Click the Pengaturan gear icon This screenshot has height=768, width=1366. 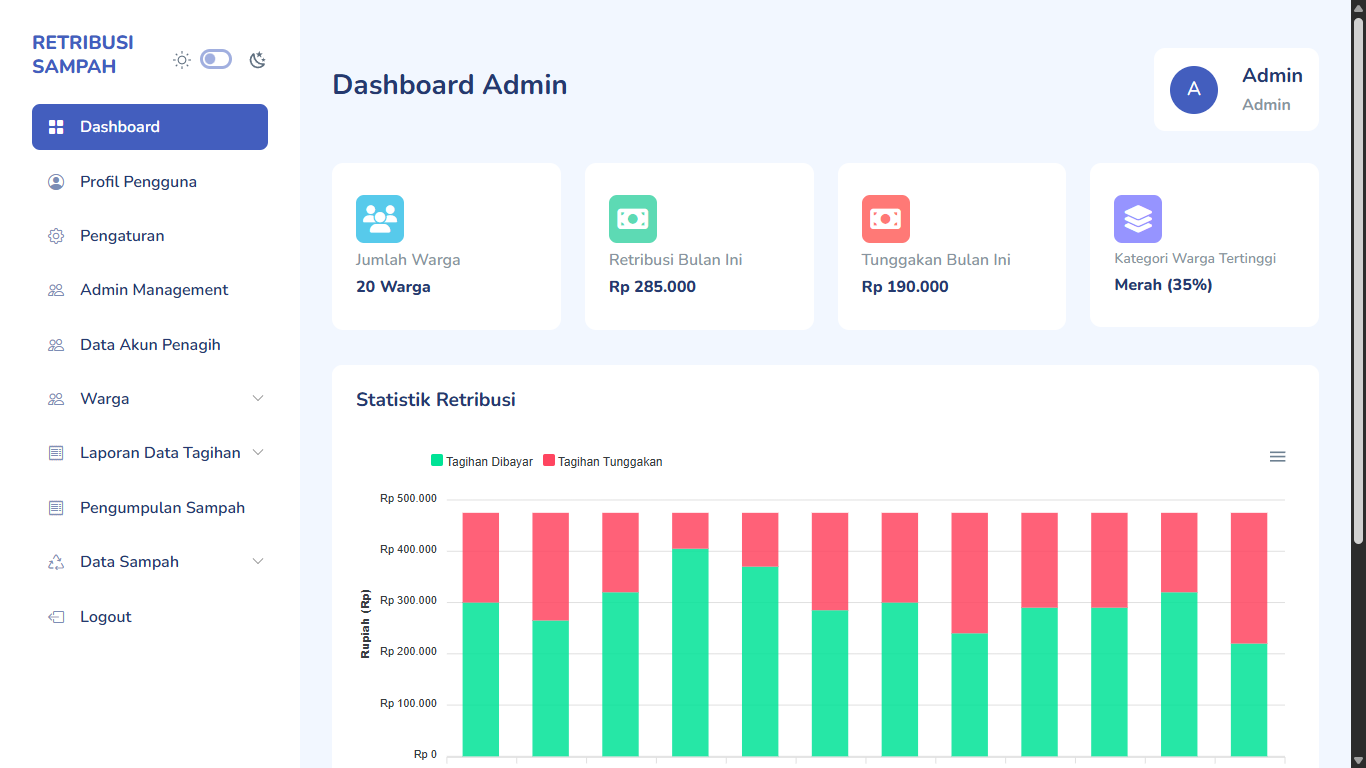[56, 236]
